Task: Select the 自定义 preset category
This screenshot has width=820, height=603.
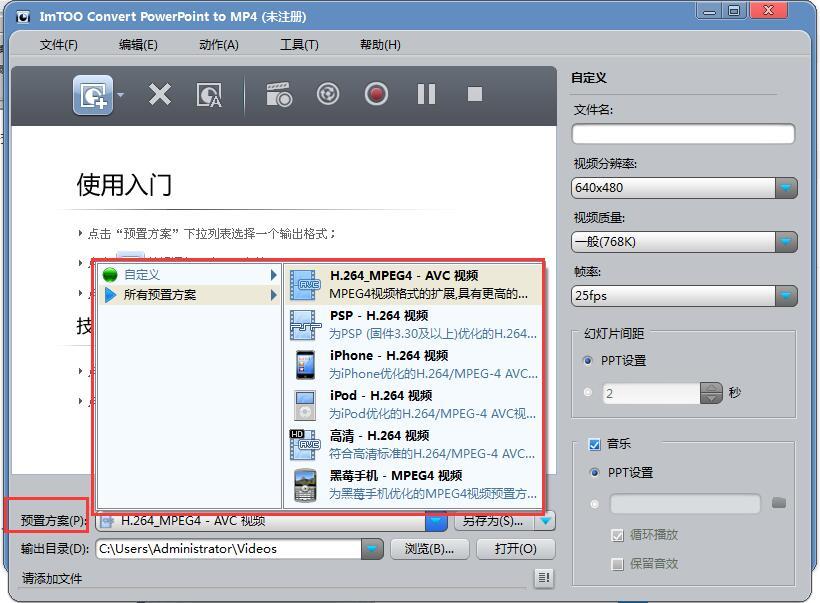Action: coord(190,275)
